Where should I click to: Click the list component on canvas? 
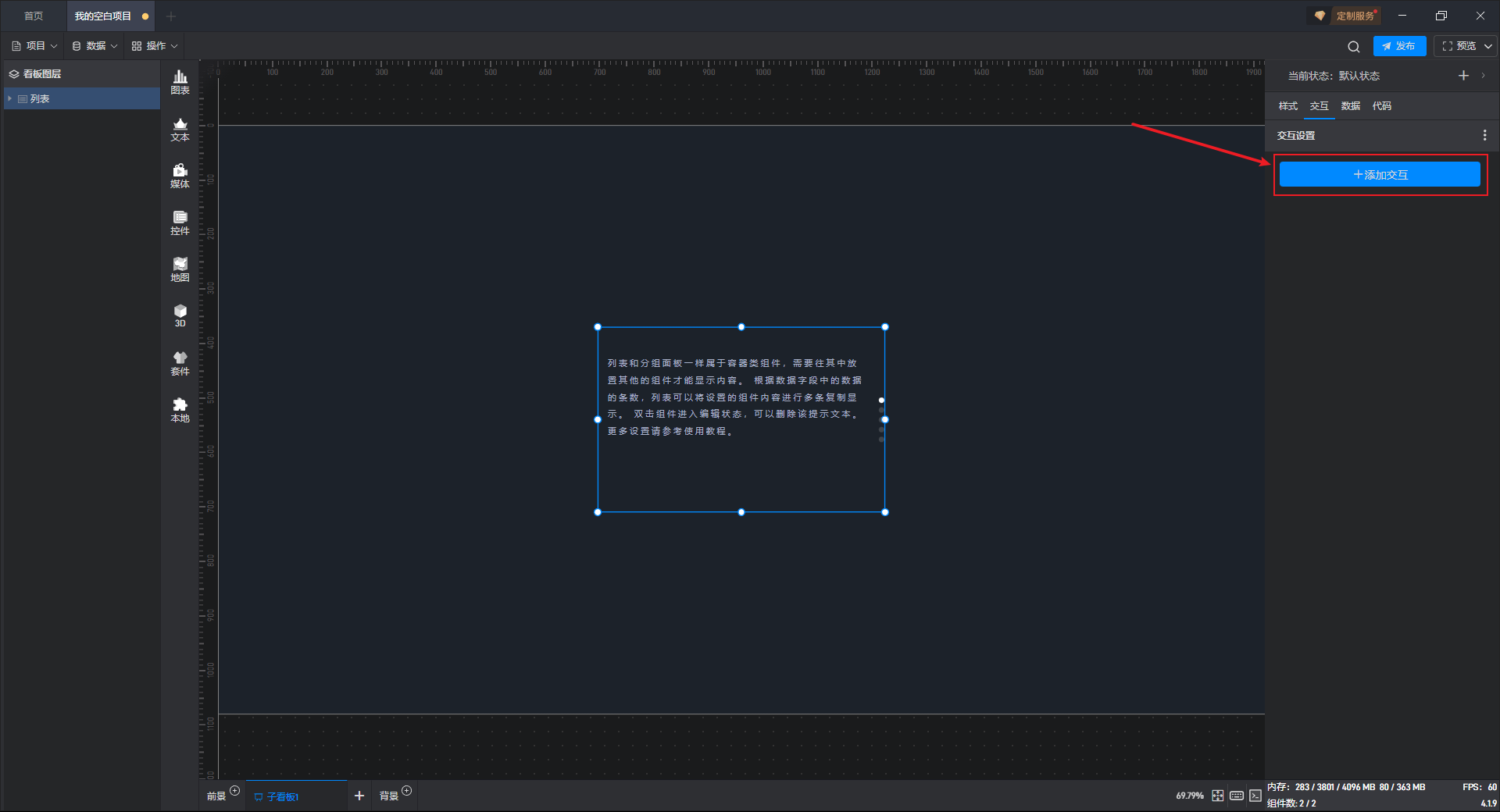pos(741,419)
